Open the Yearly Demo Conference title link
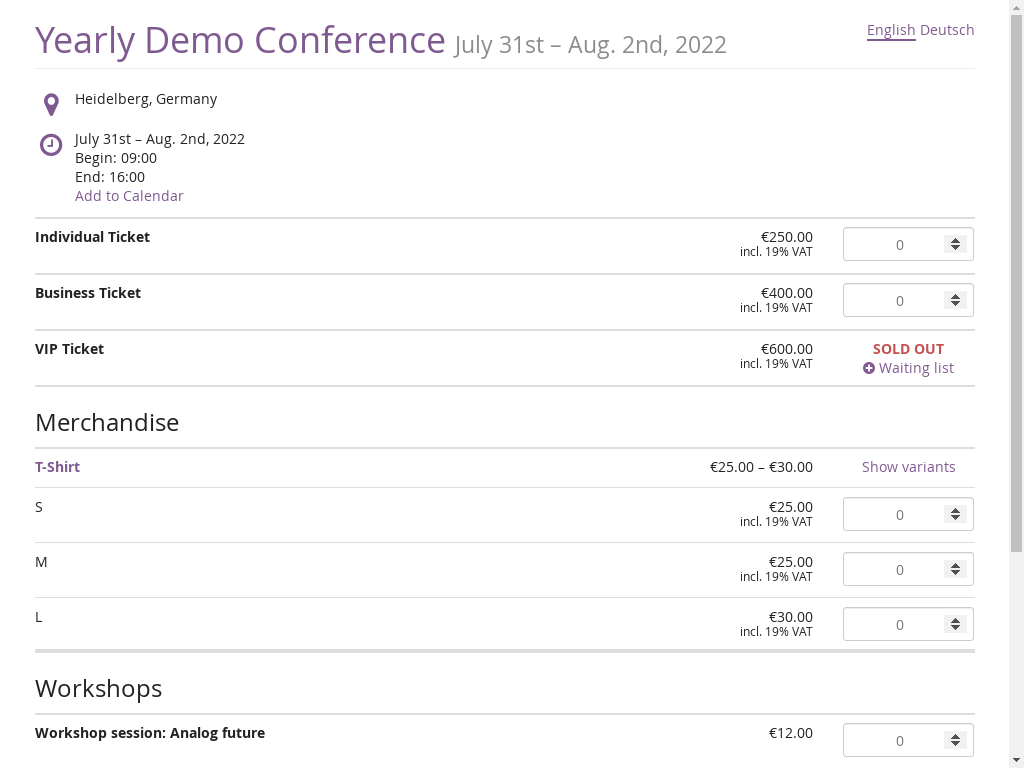 click(x=240, y=40)
